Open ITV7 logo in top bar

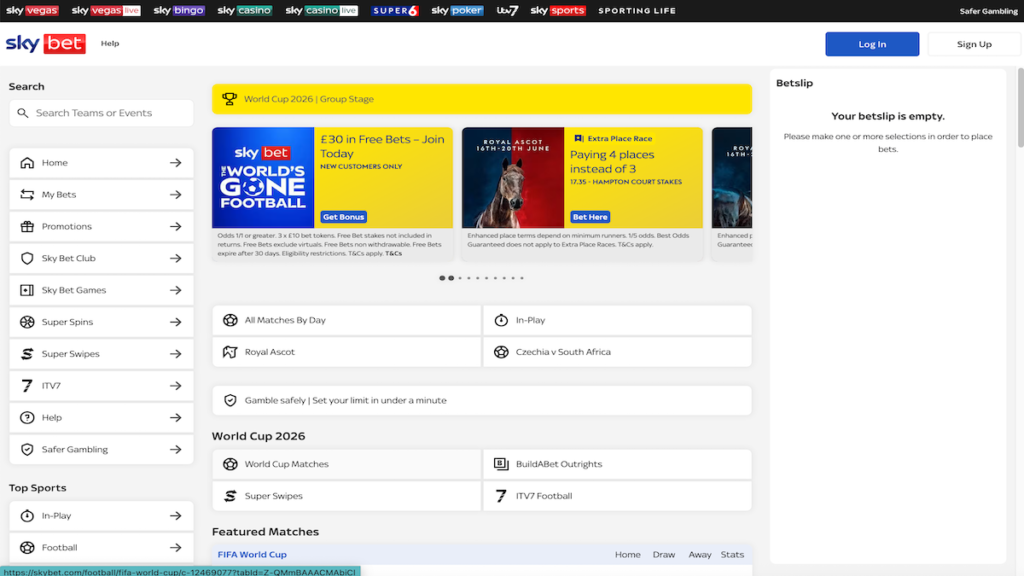coord(507,10)
